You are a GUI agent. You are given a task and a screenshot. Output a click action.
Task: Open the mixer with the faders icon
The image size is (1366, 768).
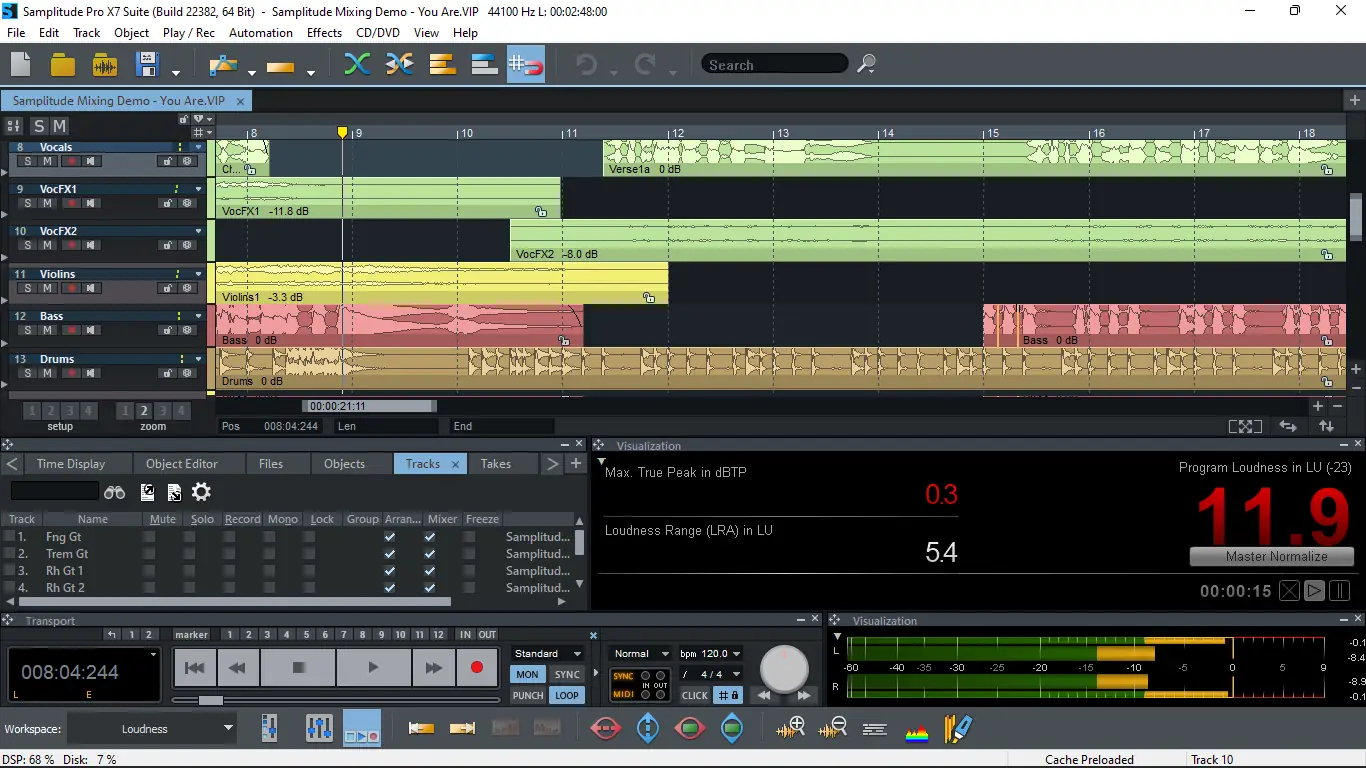(x=319, y=729)
